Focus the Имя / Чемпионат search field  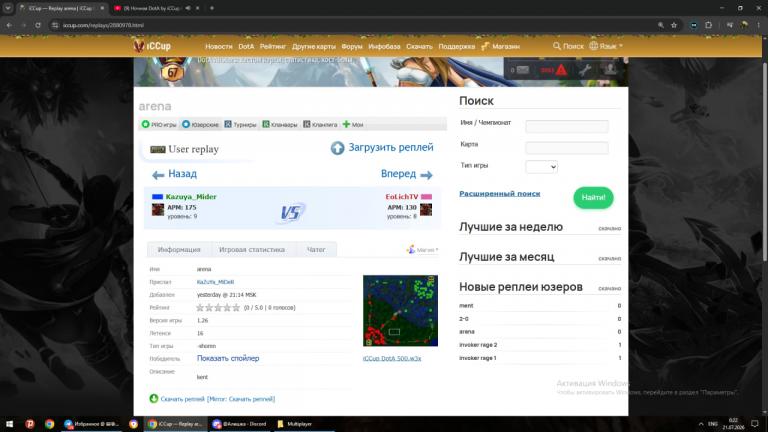point(567,126)
